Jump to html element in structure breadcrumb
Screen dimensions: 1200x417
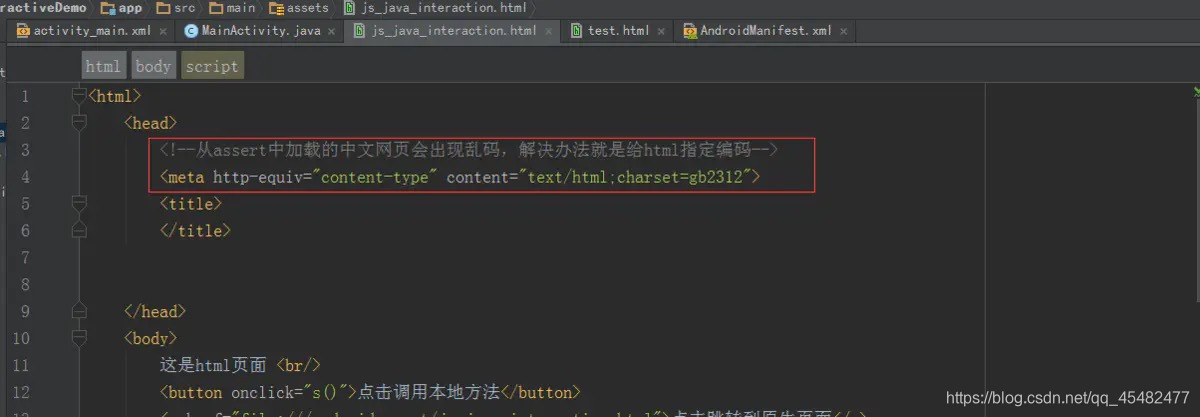(x=103, y=66)
